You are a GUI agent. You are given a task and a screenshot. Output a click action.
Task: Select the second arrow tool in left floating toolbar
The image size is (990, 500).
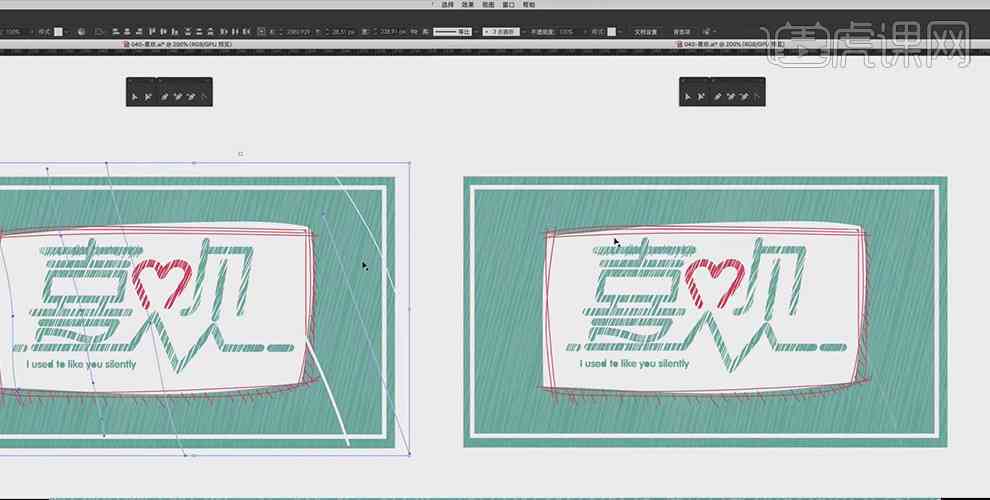pos(148,96)
